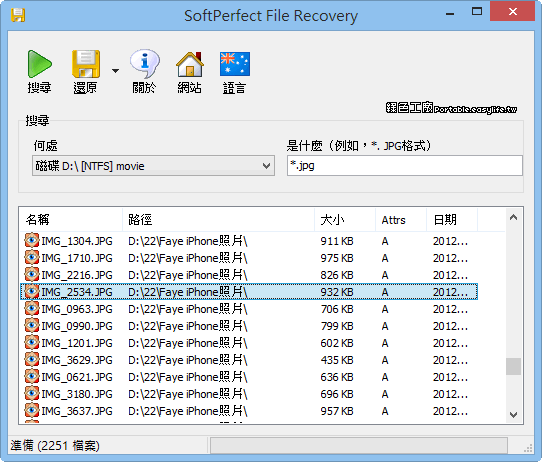542x462 pixels.
Task: Close the SoftPerfect File Recovery window
Action: pos(513,12)
